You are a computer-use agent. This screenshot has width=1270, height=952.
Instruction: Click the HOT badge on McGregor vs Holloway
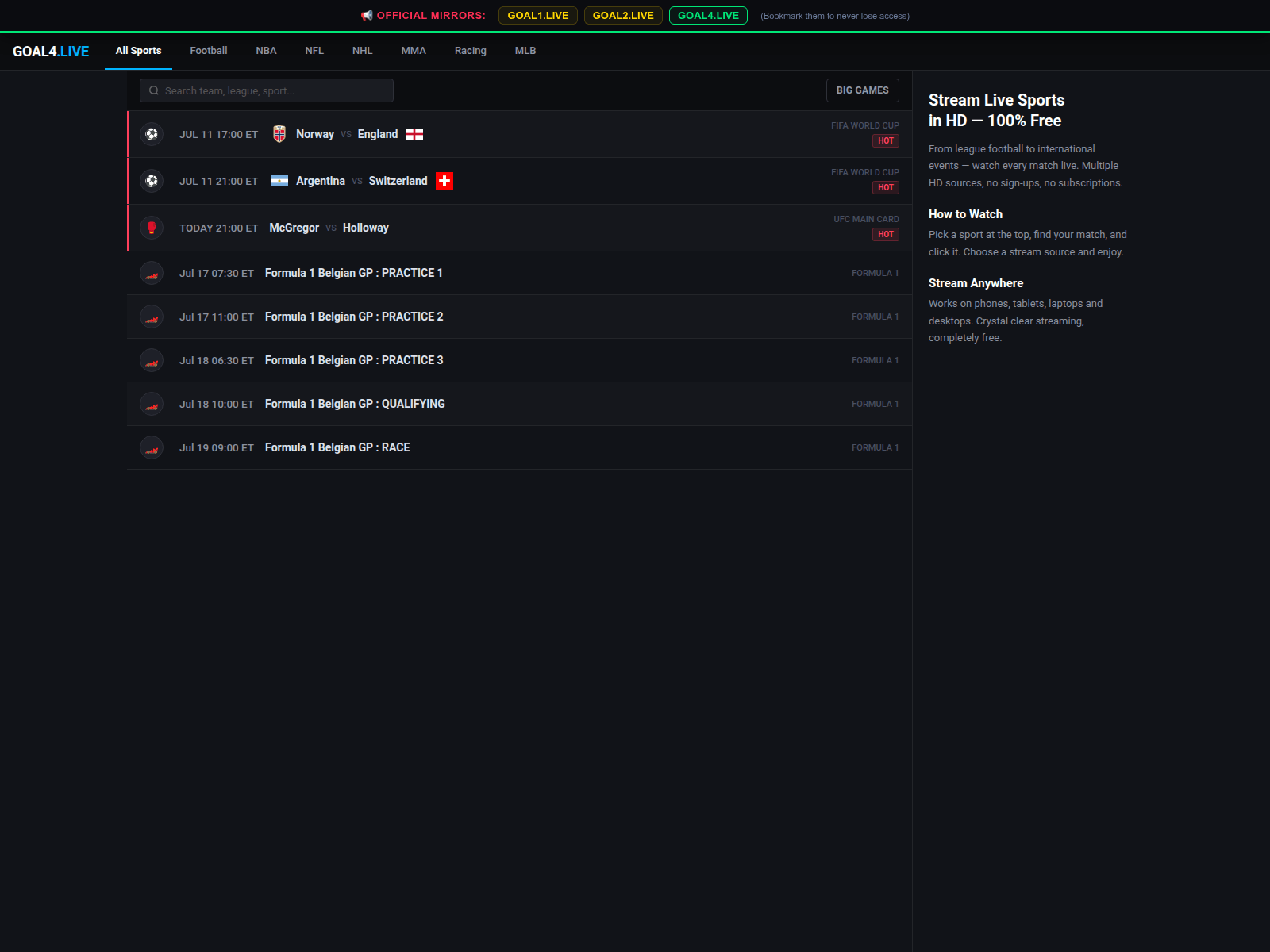(886, 234)
